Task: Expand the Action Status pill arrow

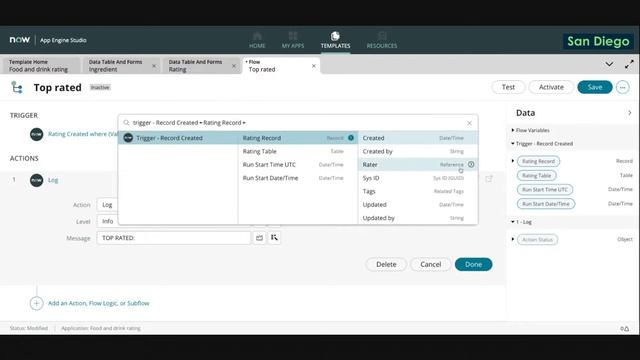Action: tap(513, 239)
